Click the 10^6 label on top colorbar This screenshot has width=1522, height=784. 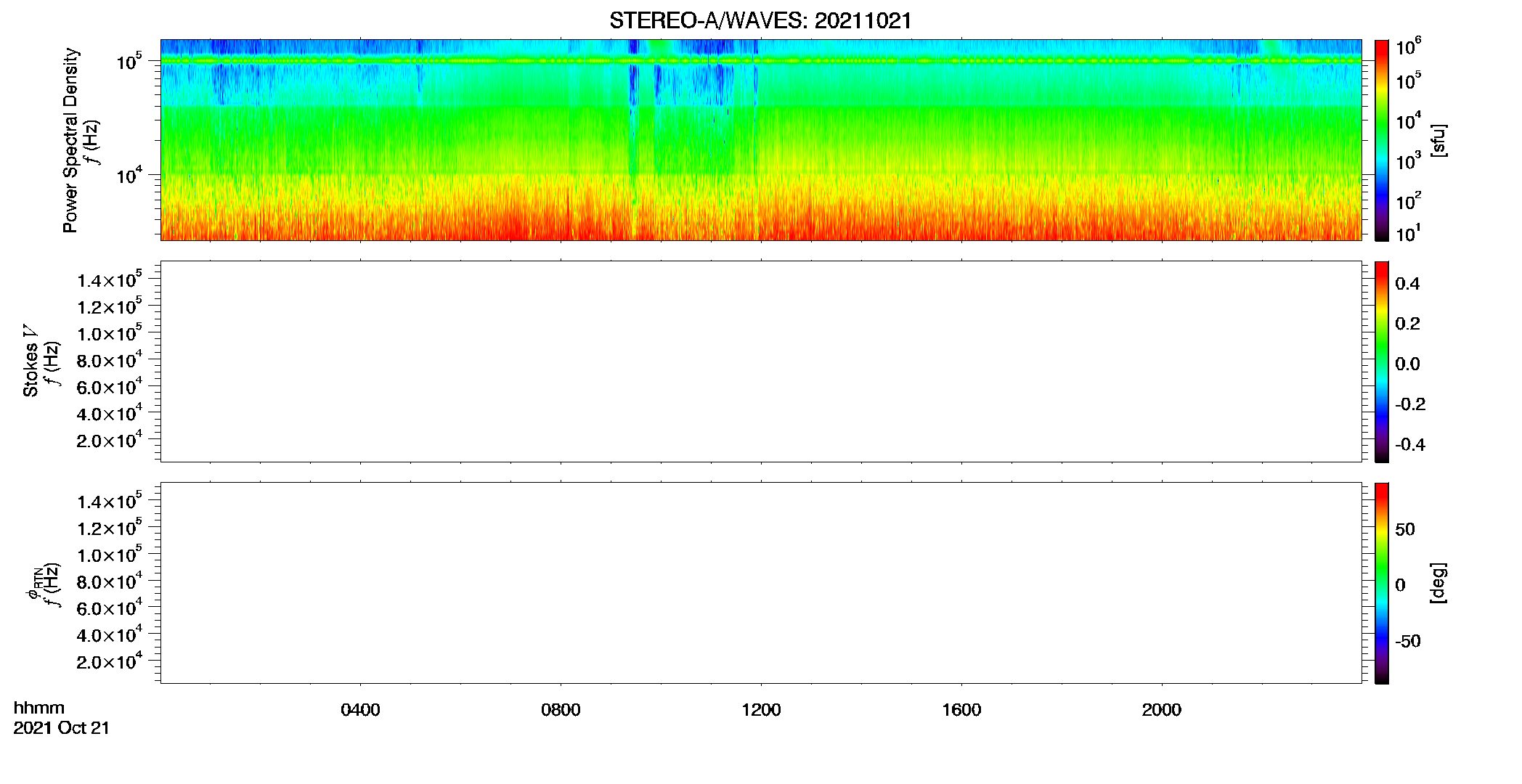coord(1408,47)
